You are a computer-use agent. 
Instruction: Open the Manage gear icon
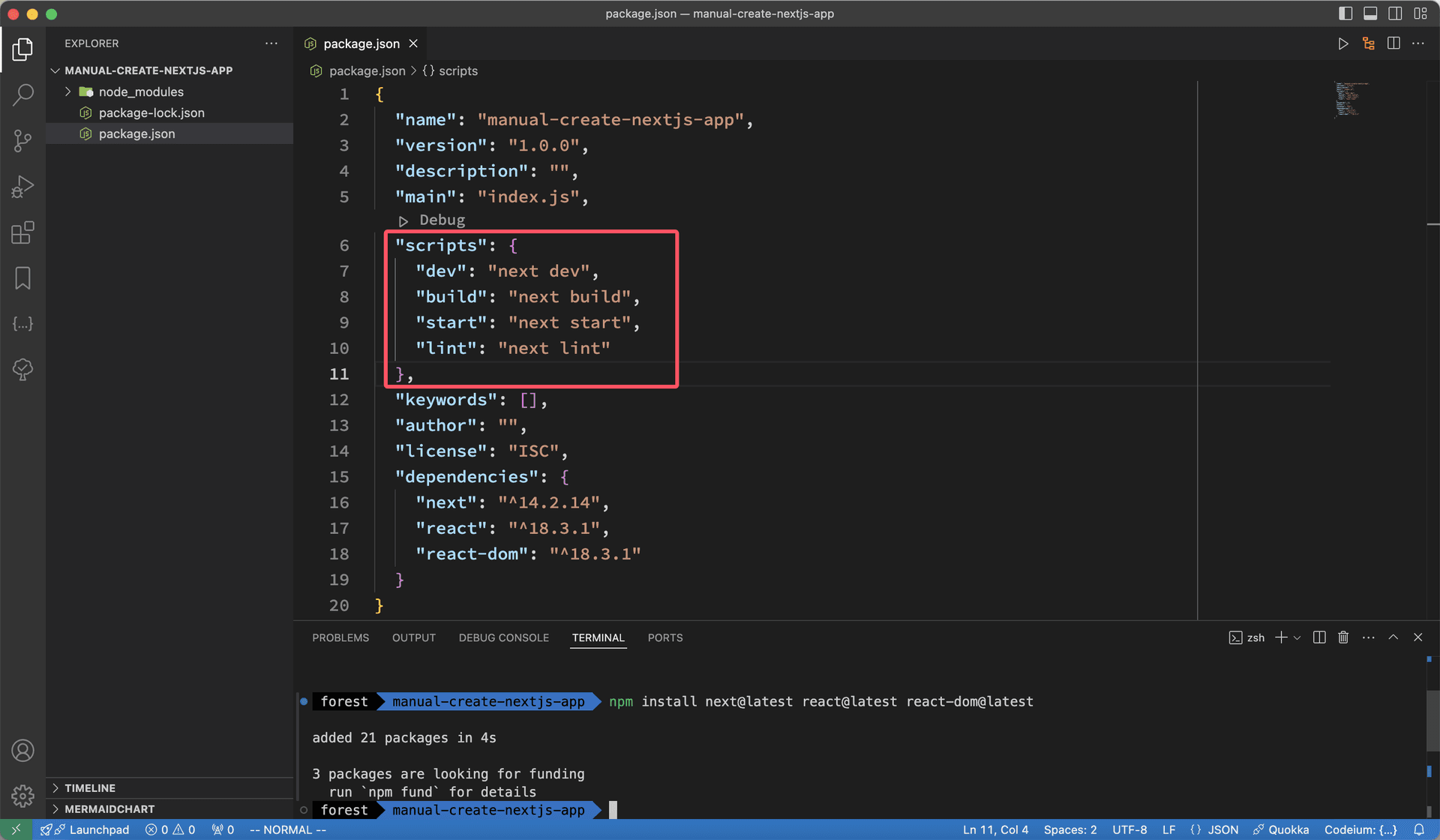22,796
